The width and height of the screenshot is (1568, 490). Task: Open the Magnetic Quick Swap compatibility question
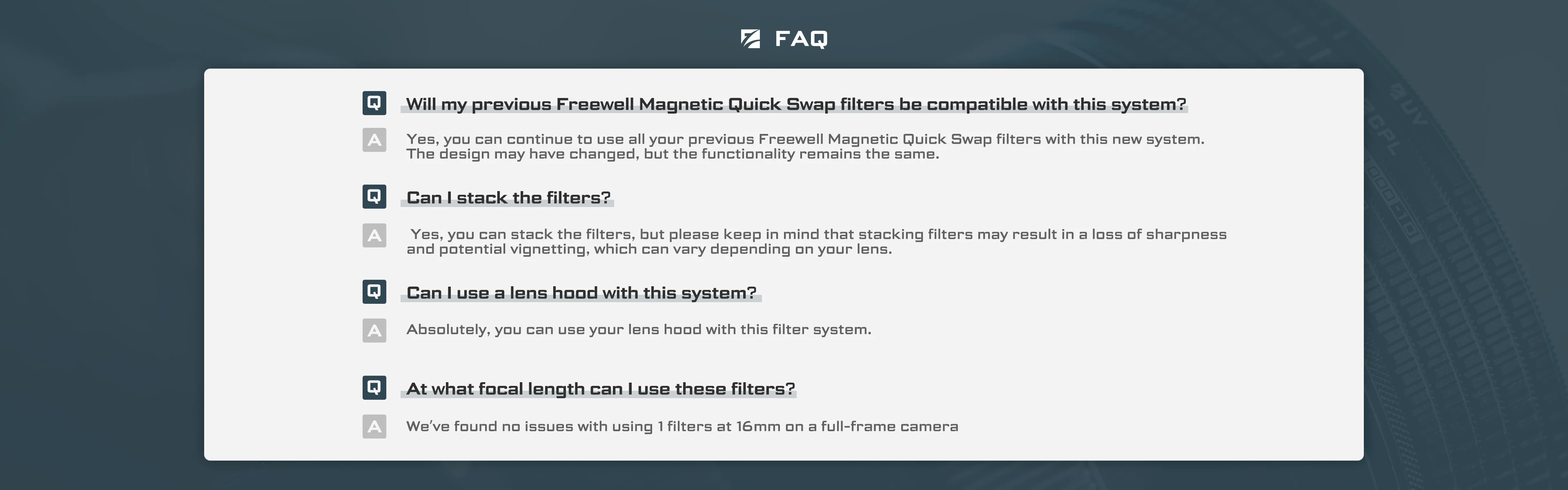(796, 105)
